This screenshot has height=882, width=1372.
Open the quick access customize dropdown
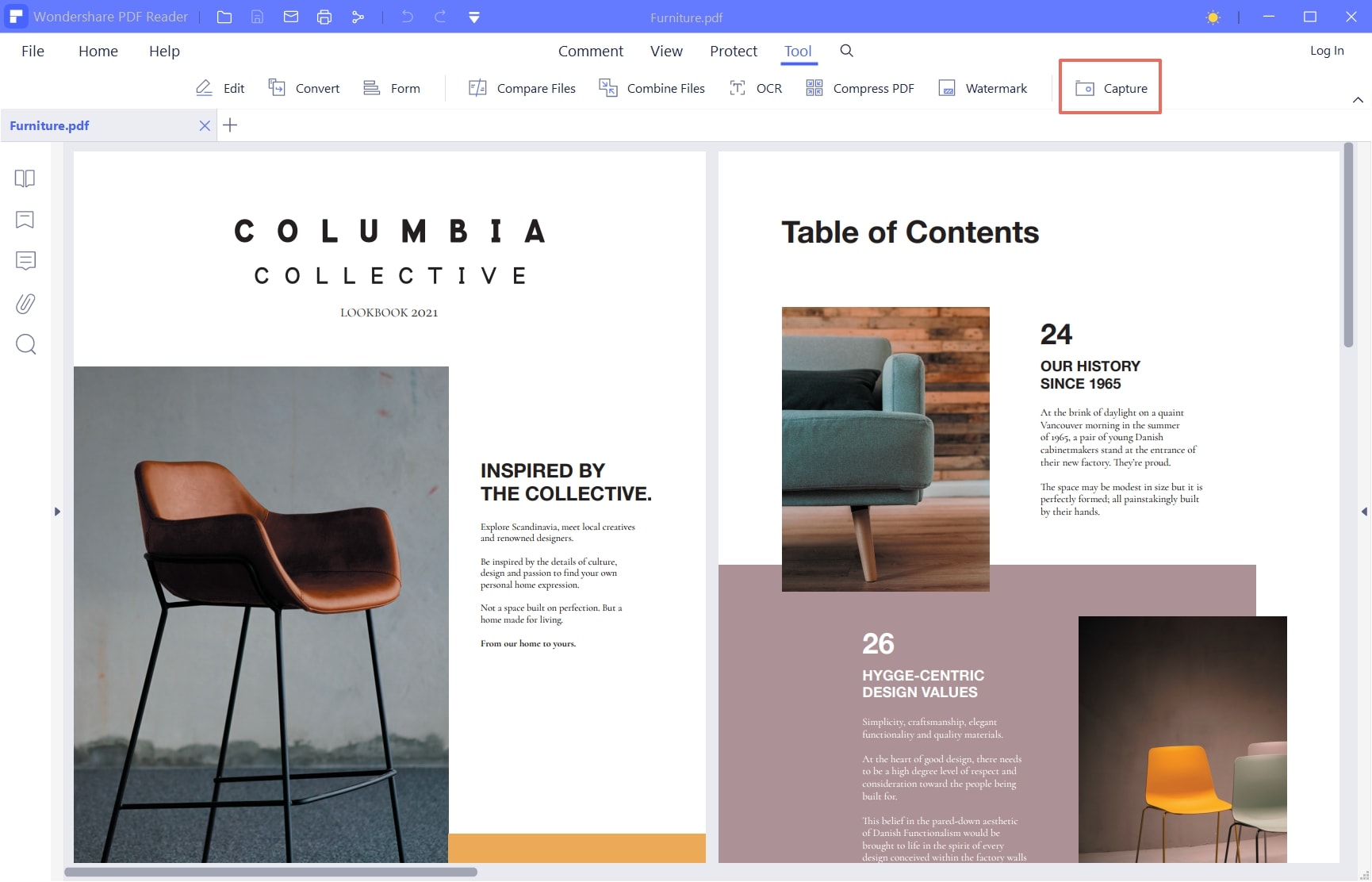(x=474, y=17)
